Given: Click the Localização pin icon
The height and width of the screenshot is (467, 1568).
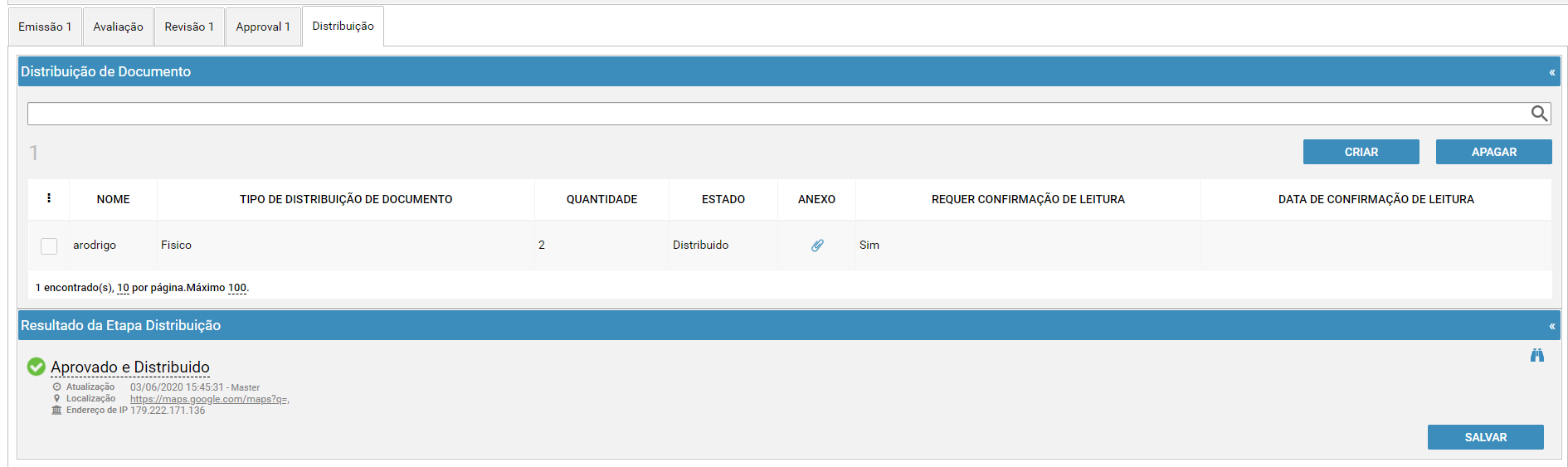Looking at the screenshot, I should point(56,398).
